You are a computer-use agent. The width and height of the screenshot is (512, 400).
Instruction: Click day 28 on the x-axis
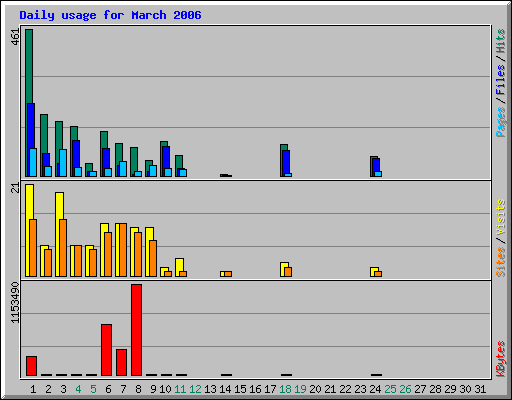pyautogui.click(x=435, y=389)
